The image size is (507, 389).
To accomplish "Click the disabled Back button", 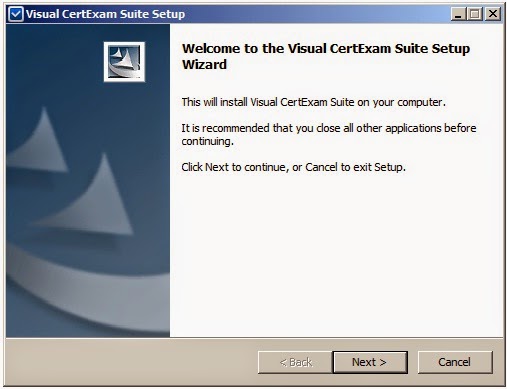I will pos(295,362).
